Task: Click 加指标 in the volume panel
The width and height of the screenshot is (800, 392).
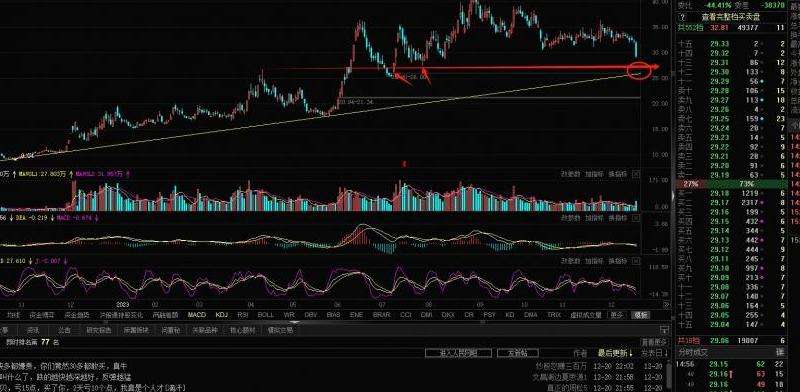Action: click(594, 174)
